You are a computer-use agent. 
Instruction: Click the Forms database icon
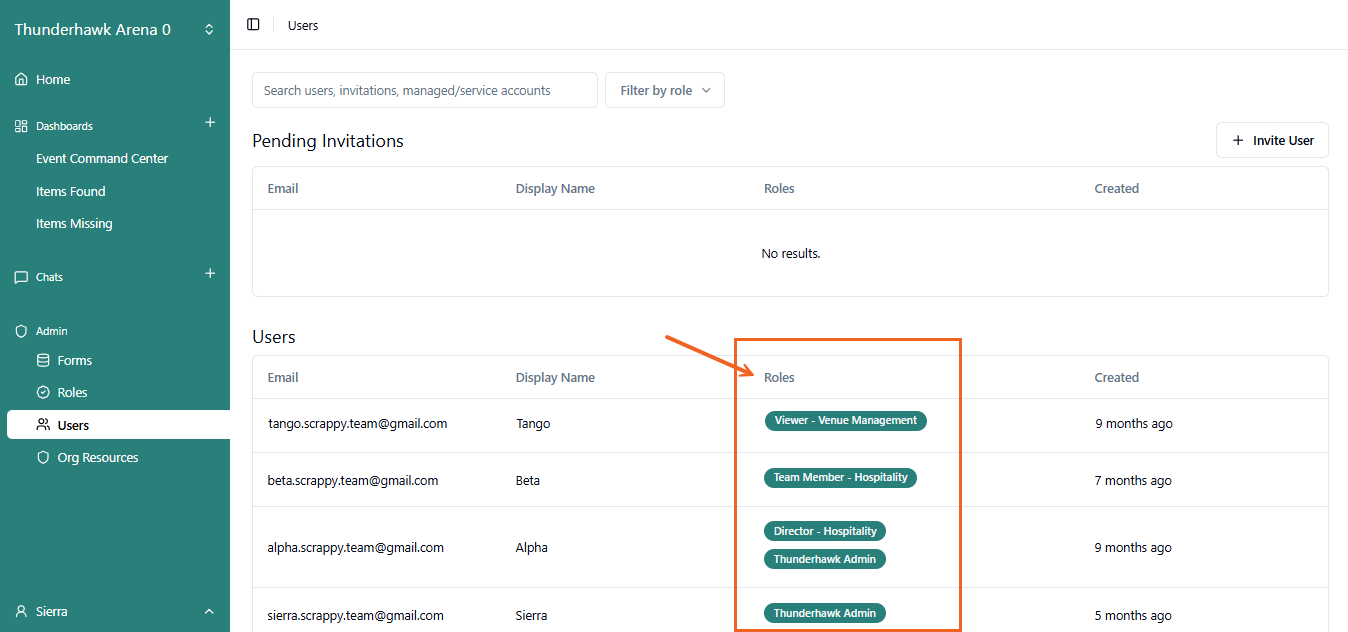click(x=43, y=361)
